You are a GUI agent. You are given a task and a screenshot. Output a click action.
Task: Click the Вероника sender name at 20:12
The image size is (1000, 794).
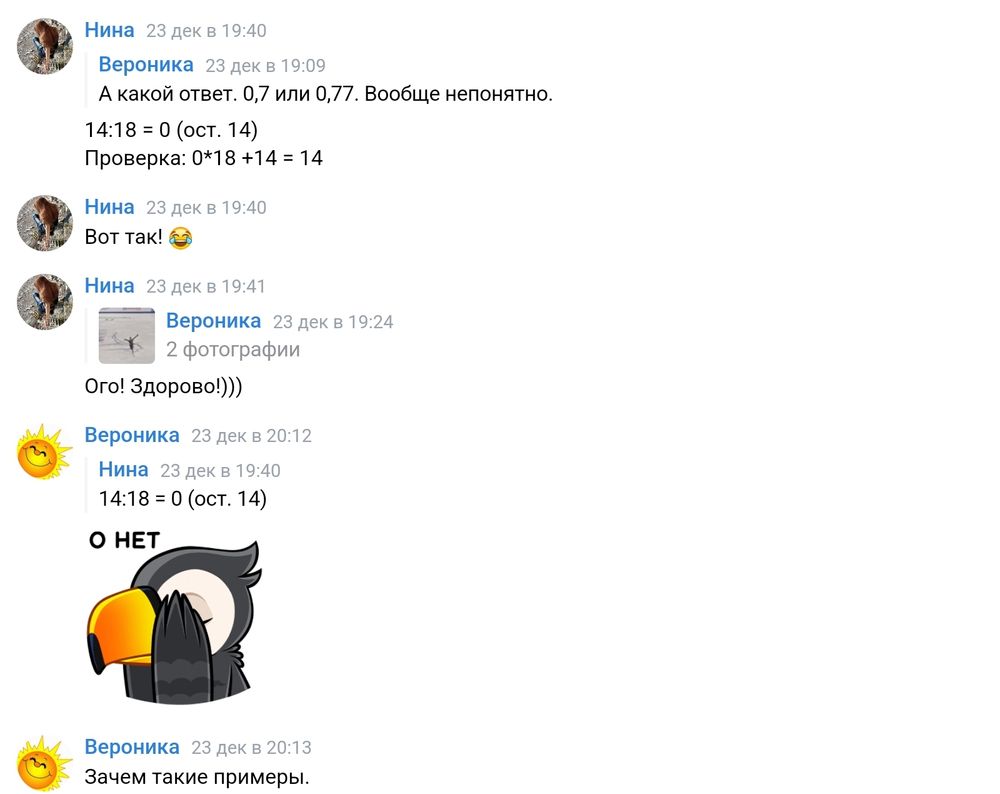pos(132,435)
